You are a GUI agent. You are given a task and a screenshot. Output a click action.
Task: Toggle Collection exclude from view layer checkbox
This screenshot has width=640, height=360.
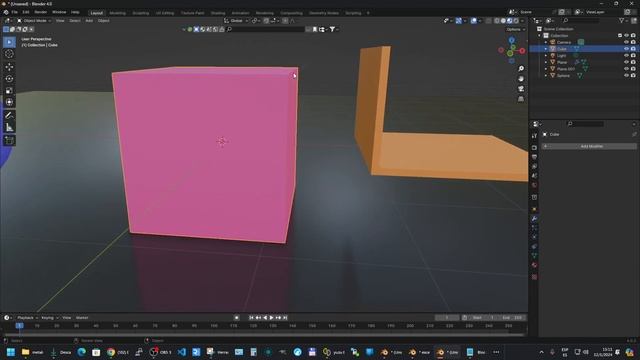tap(620, 36)
